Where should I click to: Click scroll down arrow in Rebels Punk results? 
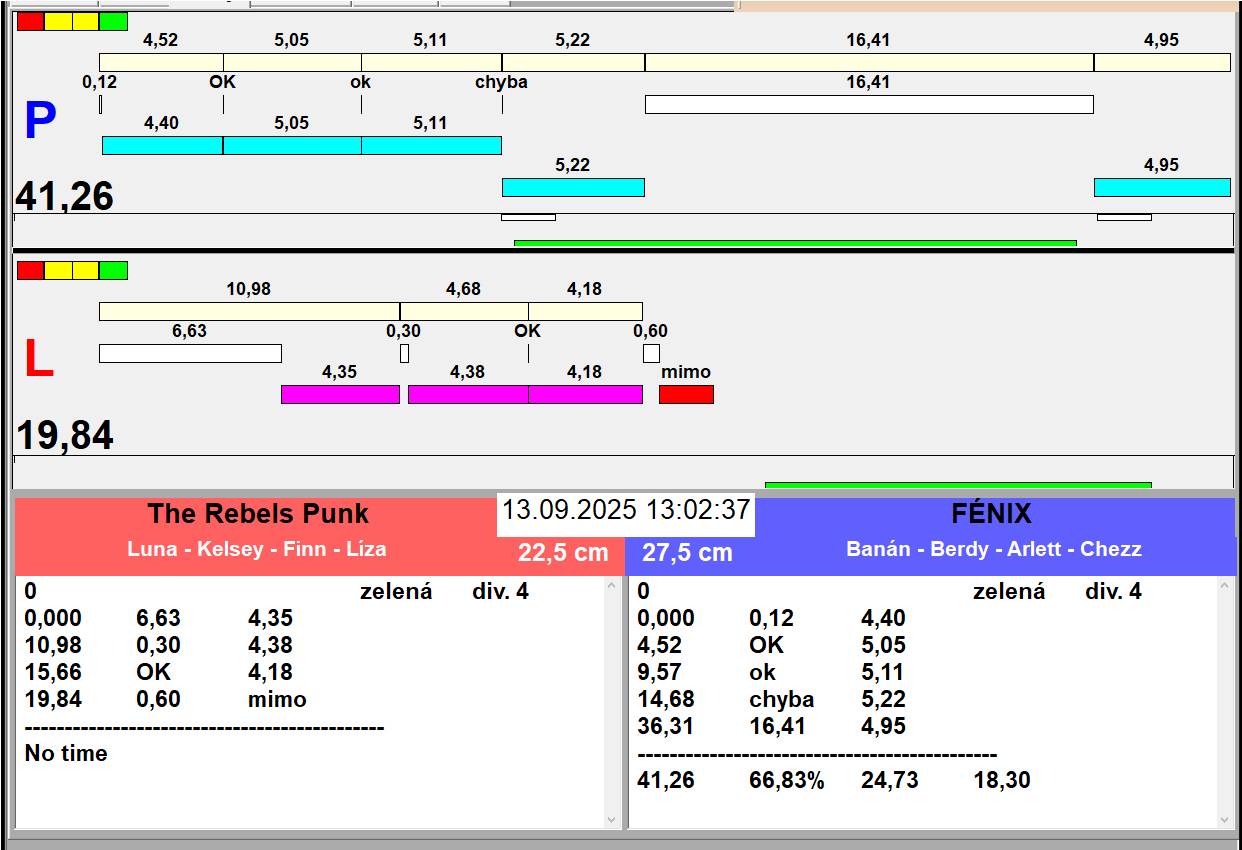[613, 819]
